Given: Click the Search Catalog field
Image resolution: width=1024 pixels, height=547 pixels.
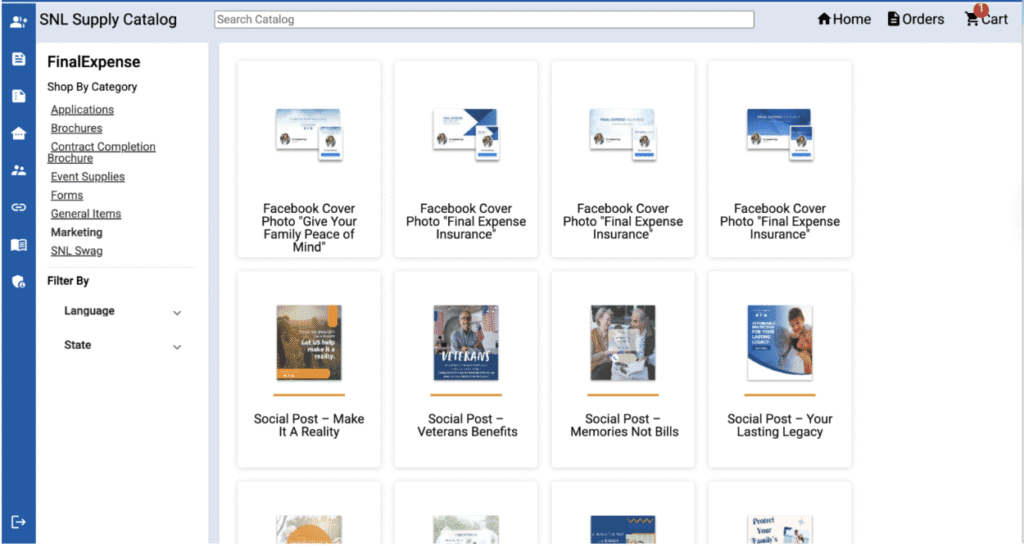Looking at the screenshot, I should pyautogui.click(x=484, y=19).
